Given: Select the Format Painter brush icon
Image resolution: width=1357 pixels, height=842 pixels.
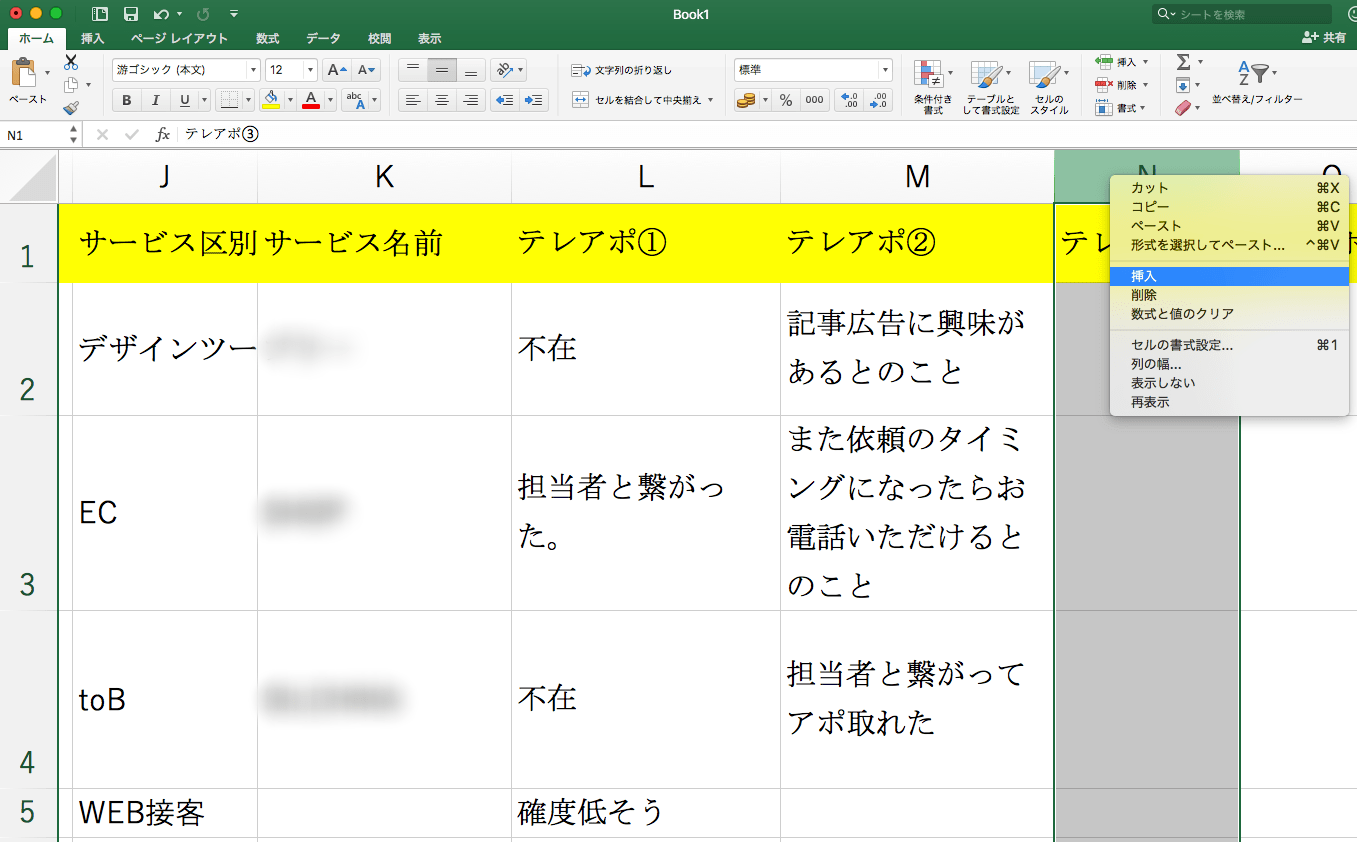Looking at the screenshot, I should [71, 107].
